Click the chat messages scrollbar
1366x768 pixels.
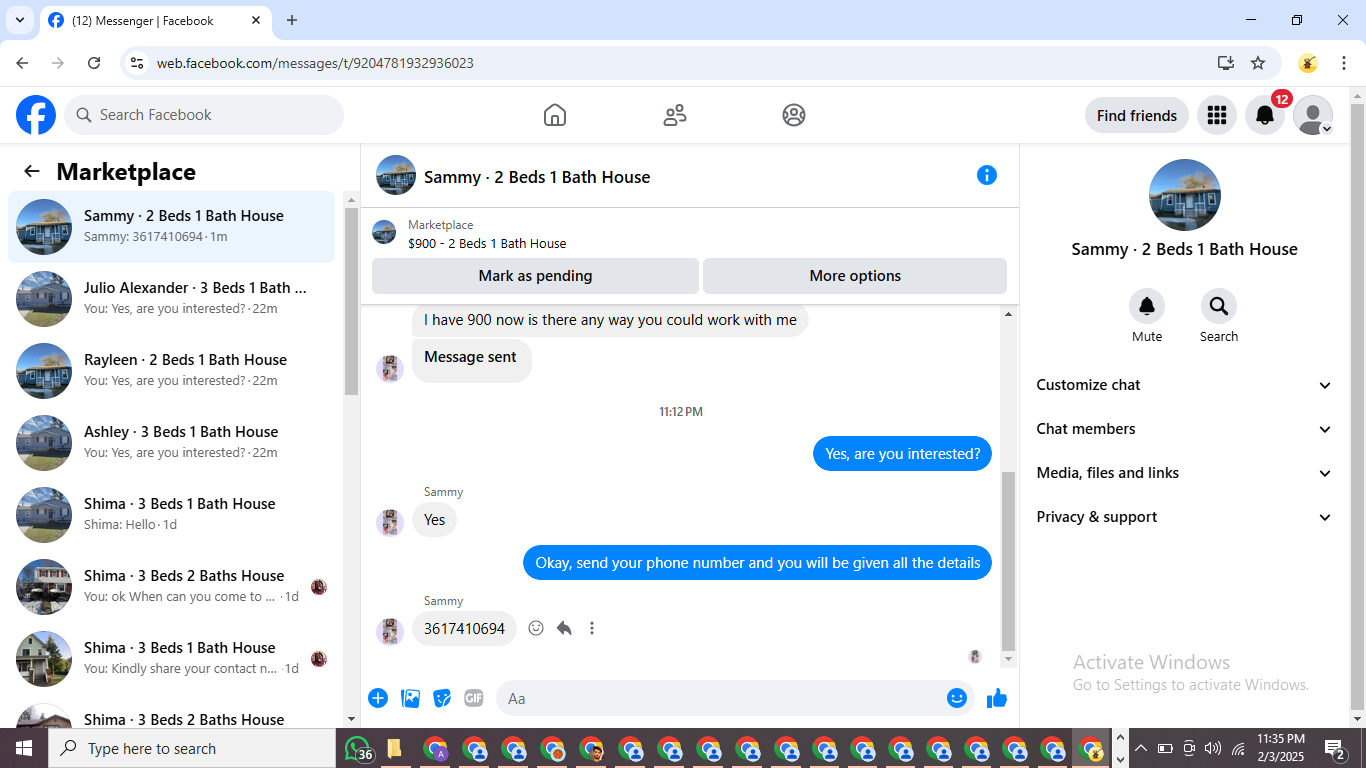(x=1008, y=560)
